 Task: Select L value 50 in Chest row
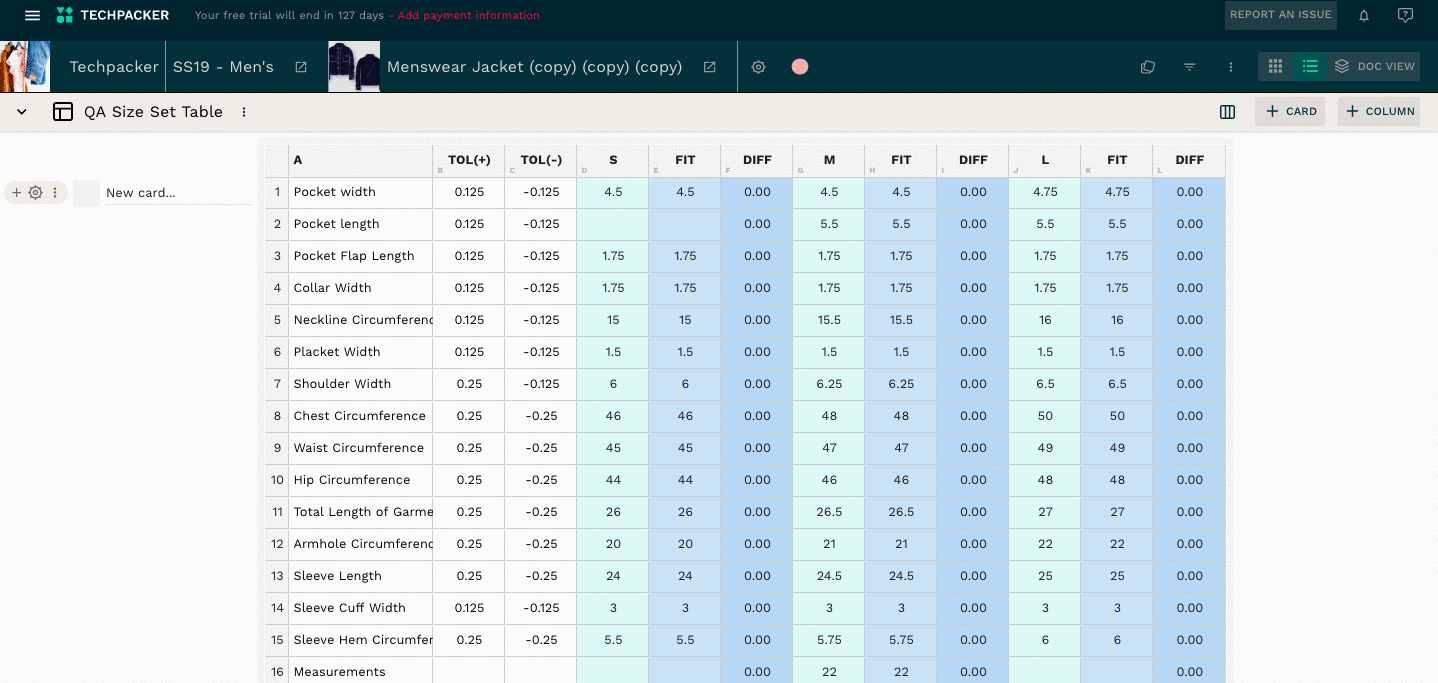(x=1045, y=416)
